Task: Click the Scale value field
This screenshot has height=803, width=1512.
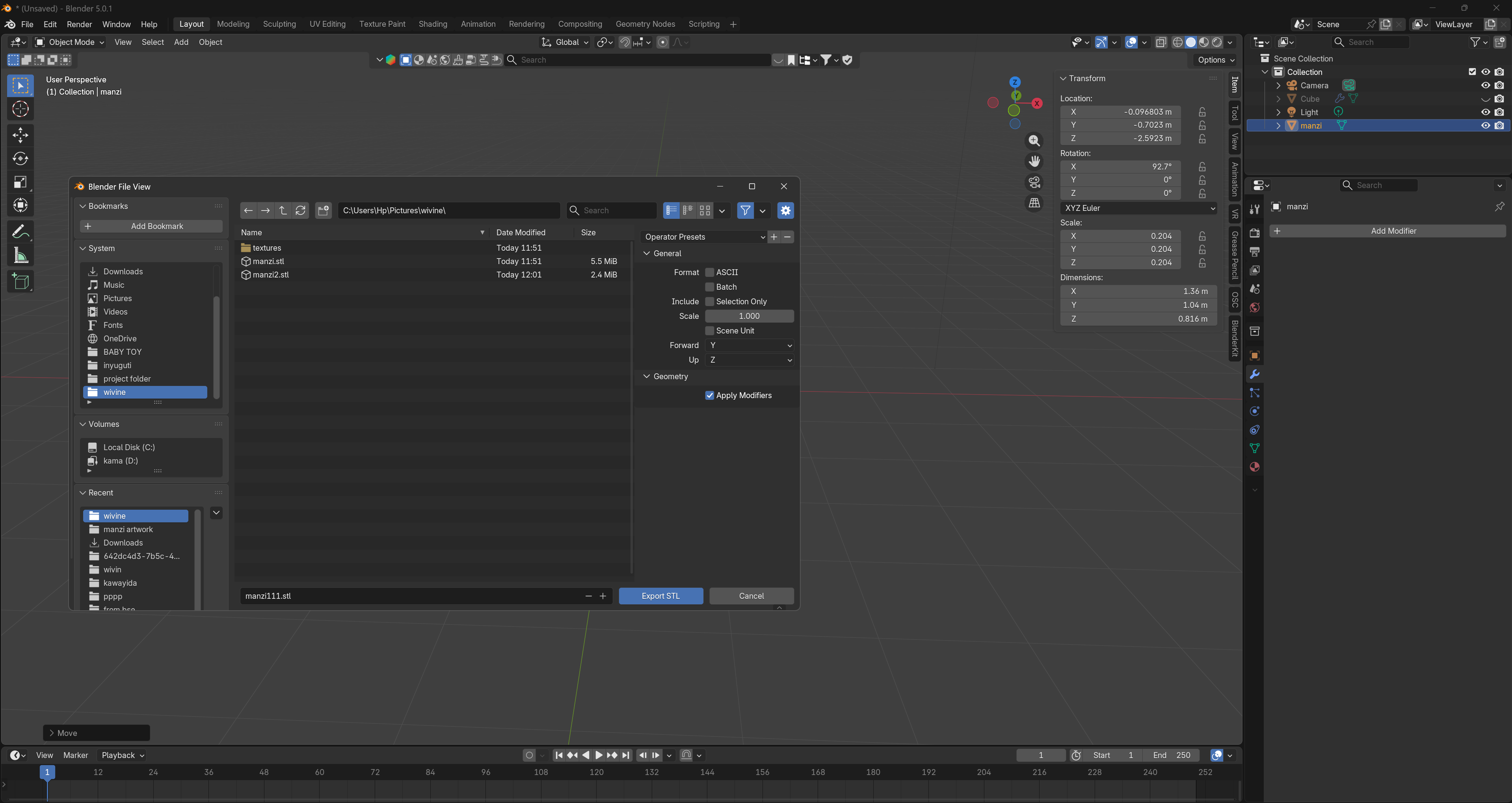Action: (749, 316)
